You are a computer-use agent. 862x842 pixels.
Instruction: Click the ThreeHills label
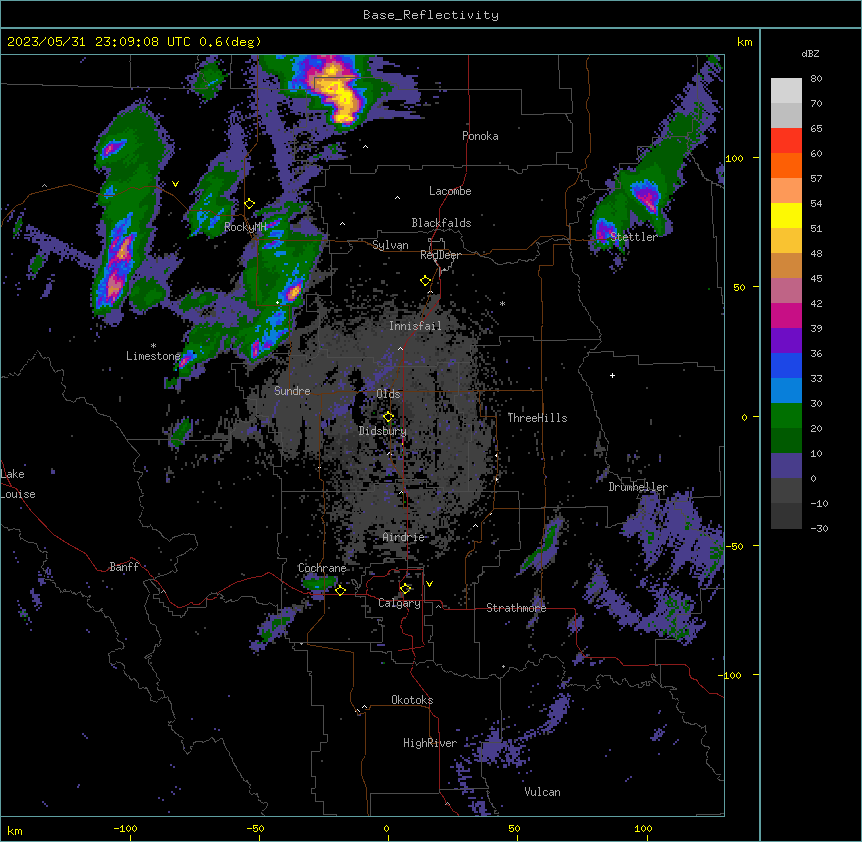pos(537,418)
